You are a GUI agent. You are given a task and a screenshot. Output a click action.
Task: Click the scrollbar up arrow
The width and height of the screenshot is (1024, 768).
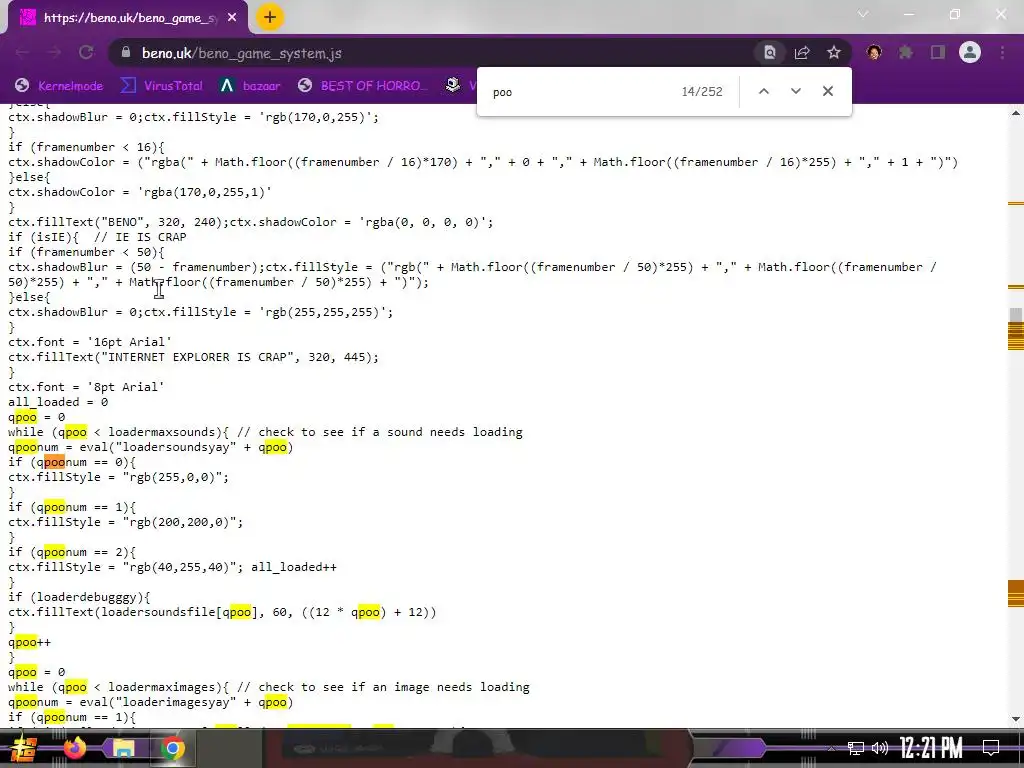[x=1016, y=113]
